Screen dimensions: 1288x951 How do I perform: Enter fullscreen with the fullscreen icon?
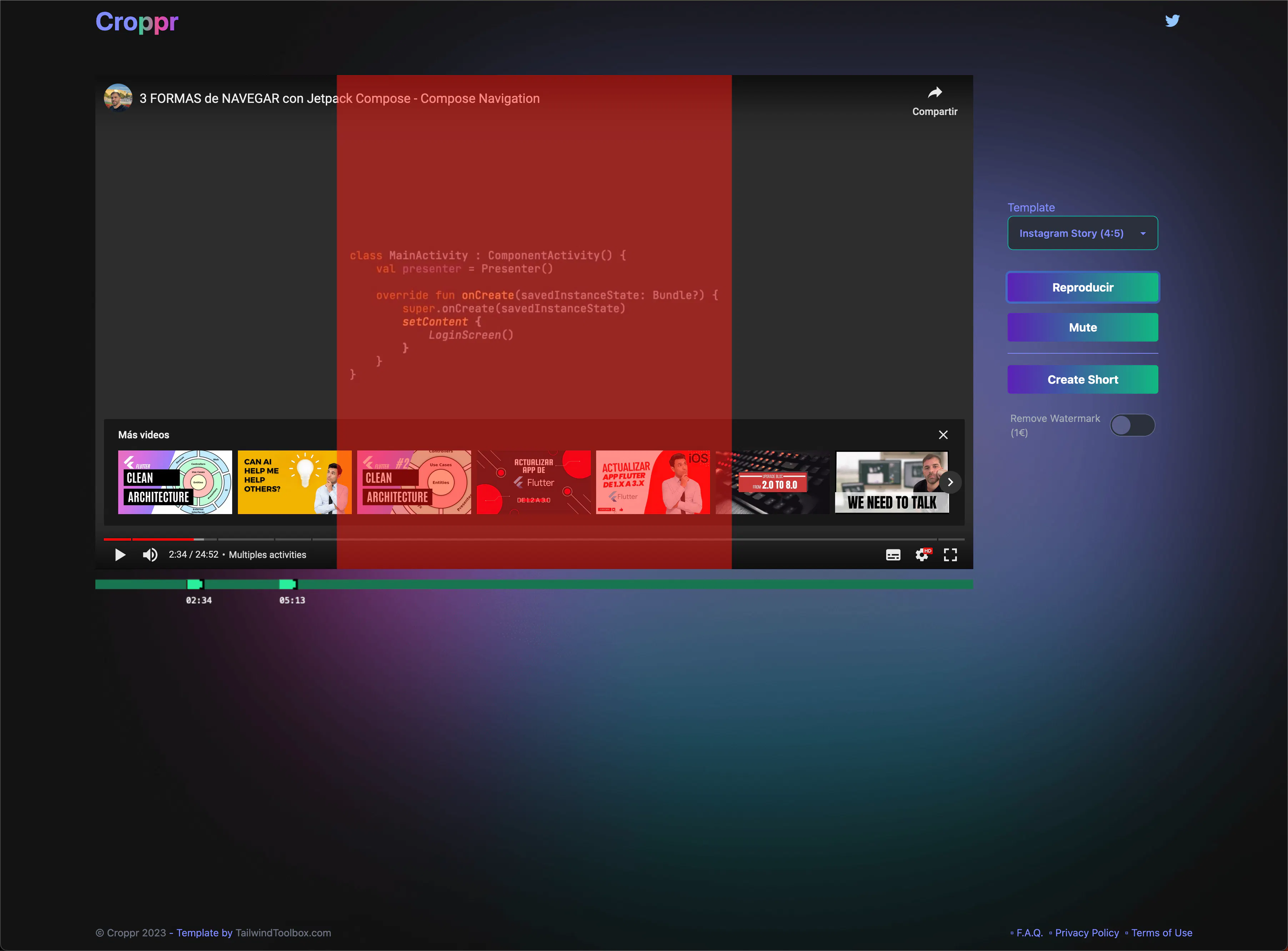(950, 554)
